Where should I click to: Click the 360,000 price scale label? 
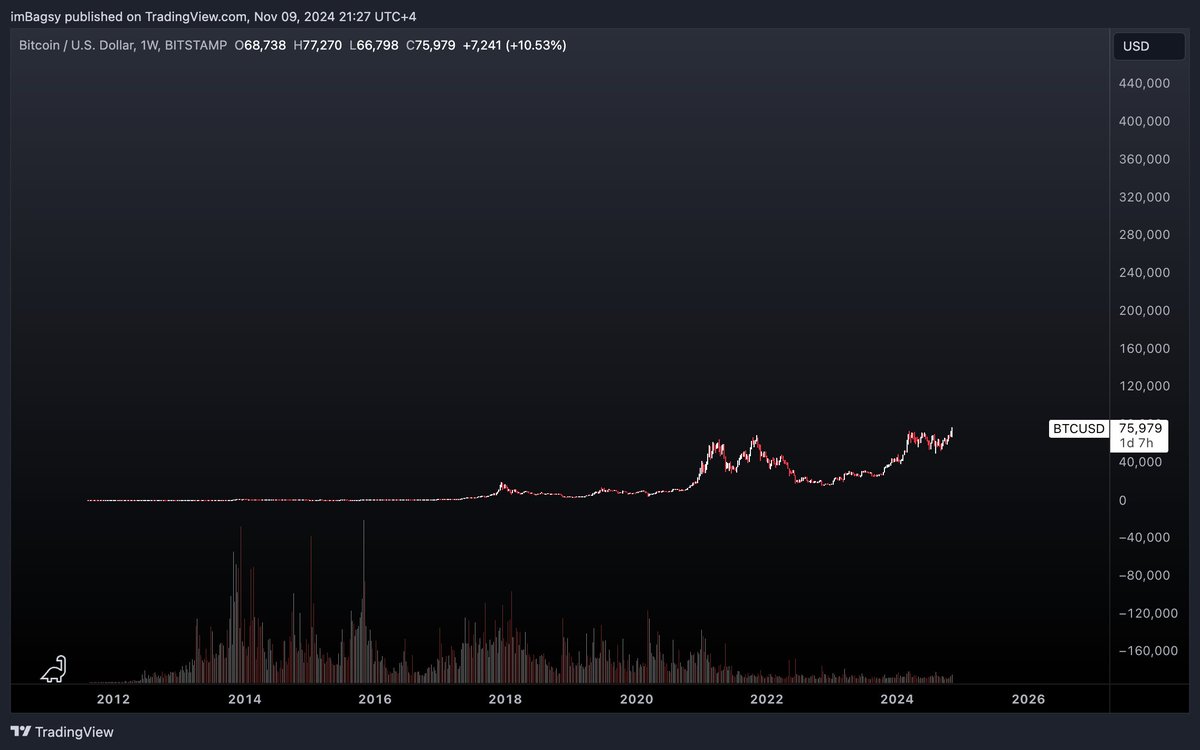[1145, 159]
